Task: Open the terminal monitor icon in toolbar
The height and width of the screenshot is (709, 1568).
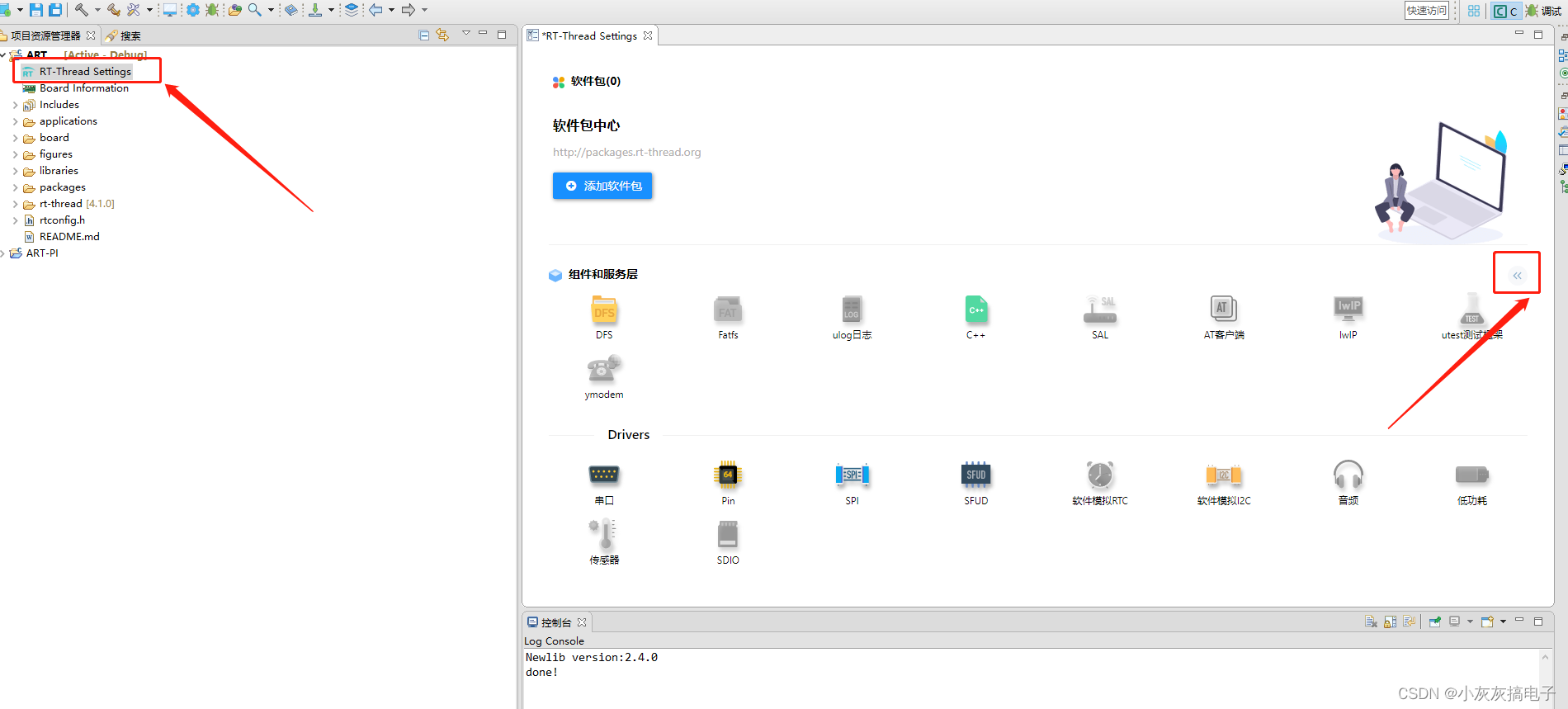Action: (170, 10)
